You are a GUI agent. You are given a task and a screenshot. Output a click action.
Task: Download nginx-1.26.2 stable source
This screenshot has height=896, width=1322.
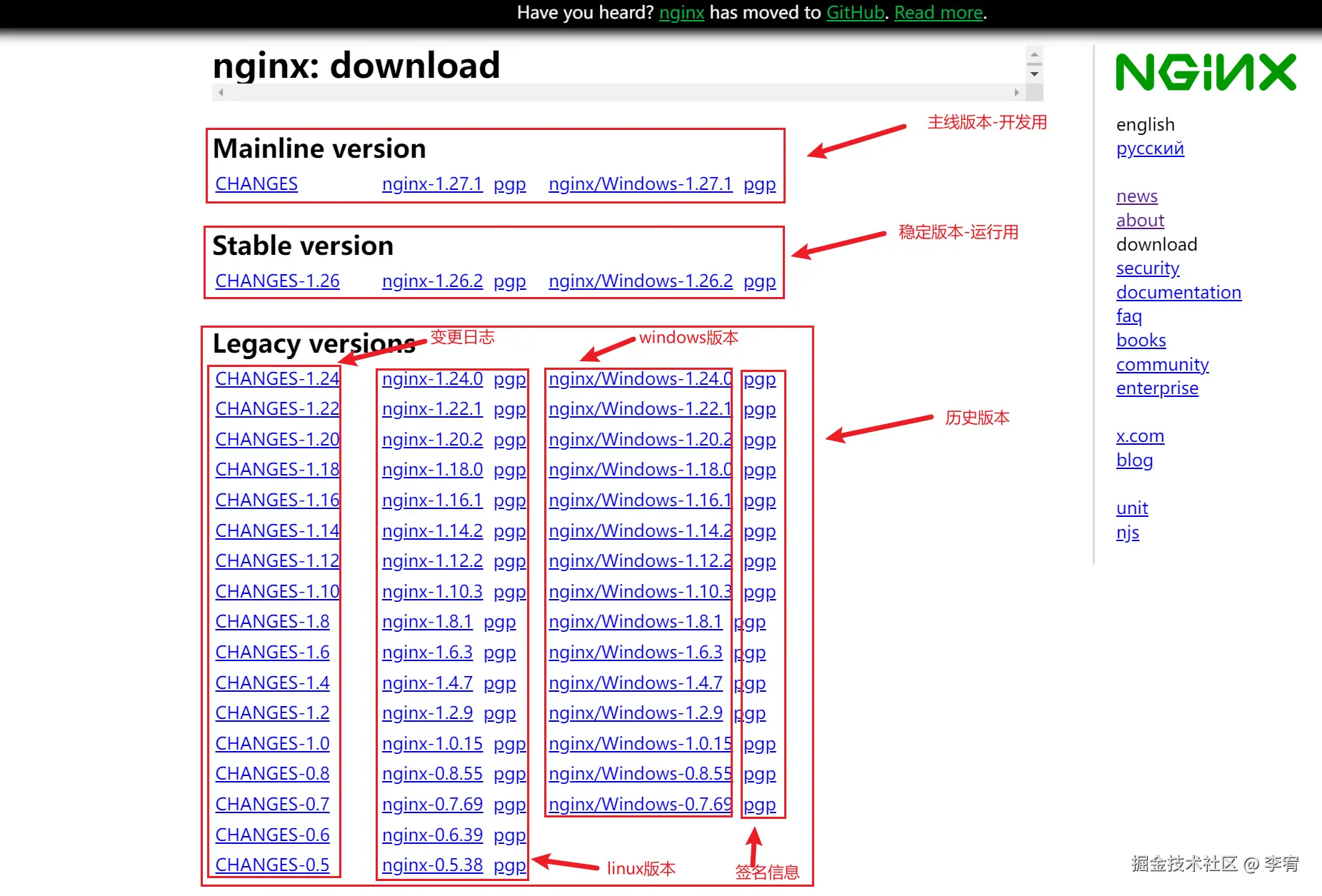pos(432,281)
